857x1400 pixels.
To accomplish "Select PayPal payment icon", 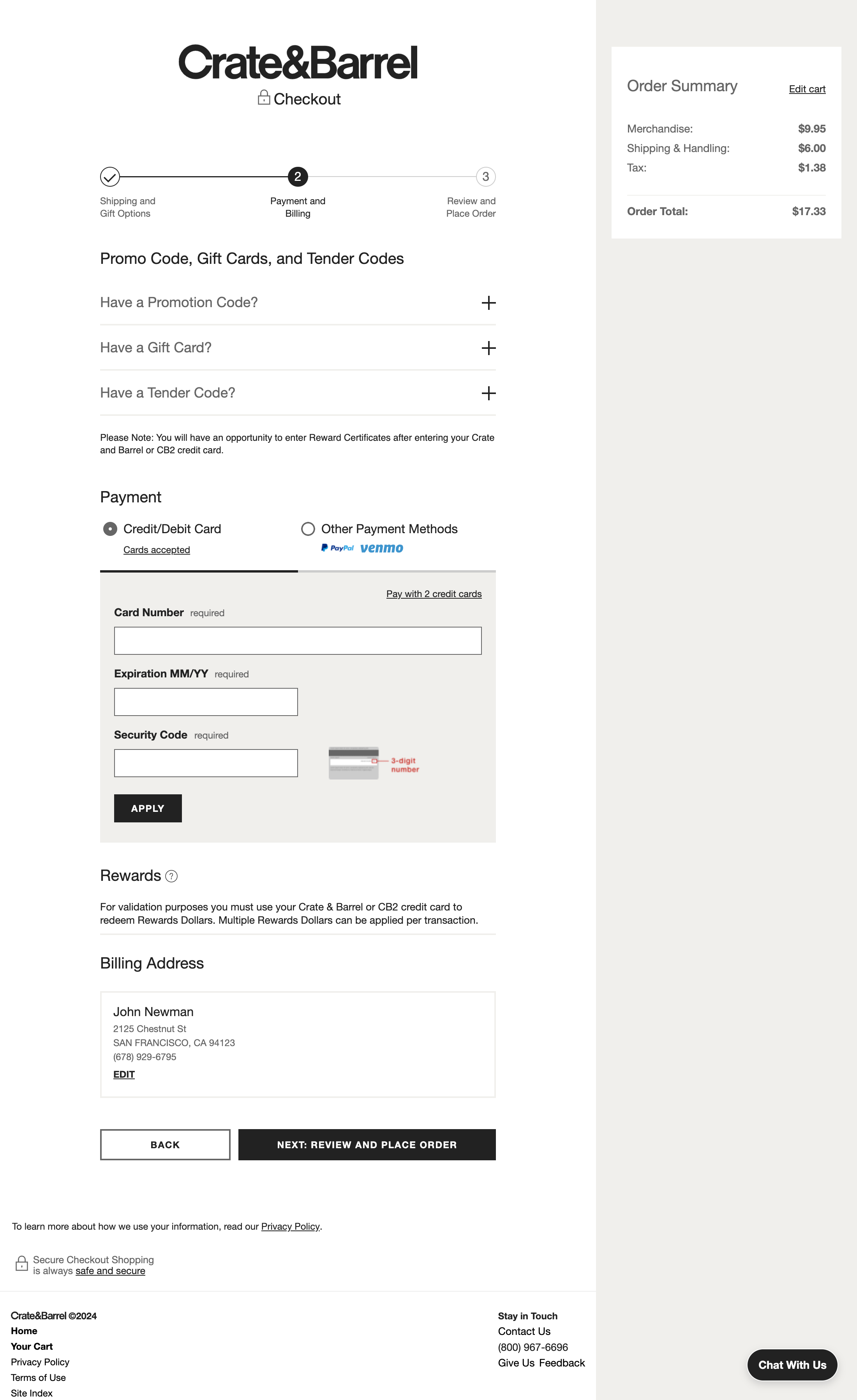I will point(338,548).
